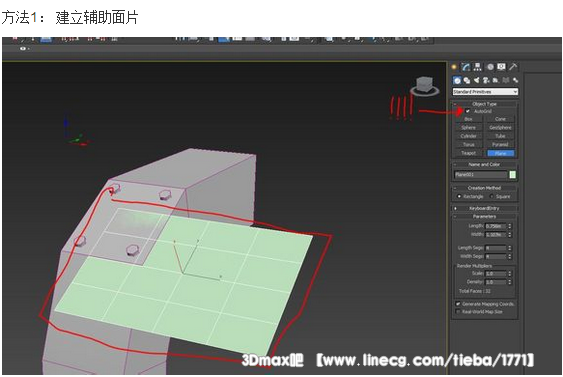Click the Torus primitive button
The image size is (563, 377).
tap(468, 144)
